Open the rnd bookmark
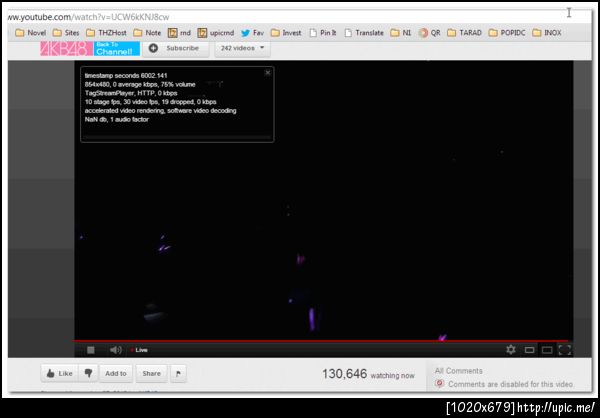This screenshot has width=600, height=418. point(179,33)
